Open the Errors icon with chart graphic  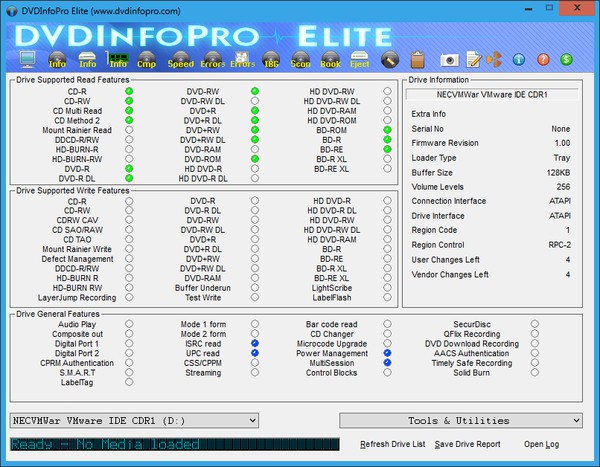pos(242,60)
